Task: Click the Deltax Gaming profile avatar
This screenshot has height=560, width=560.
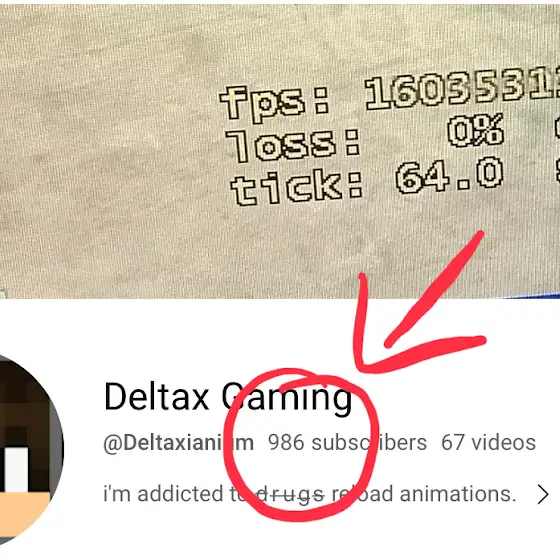Action: (31, 450)
